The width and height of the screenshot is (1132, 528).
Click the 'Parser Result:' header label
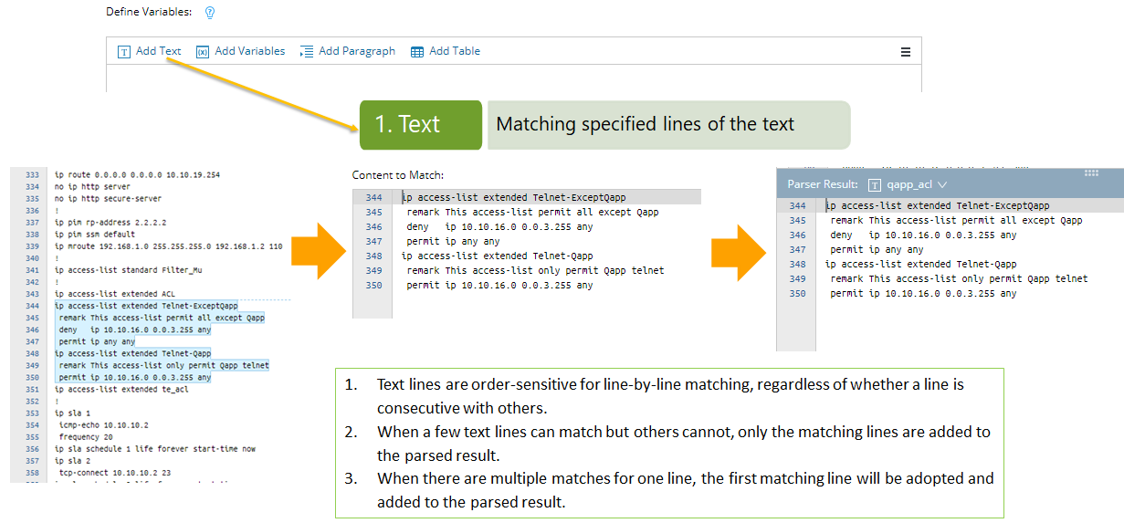point(822,185)
